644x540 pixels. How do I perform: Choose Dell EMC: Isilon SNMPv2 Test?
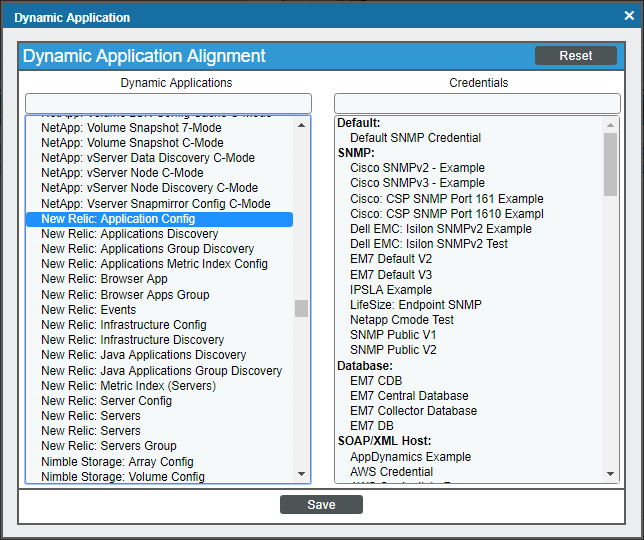point(429,244)
